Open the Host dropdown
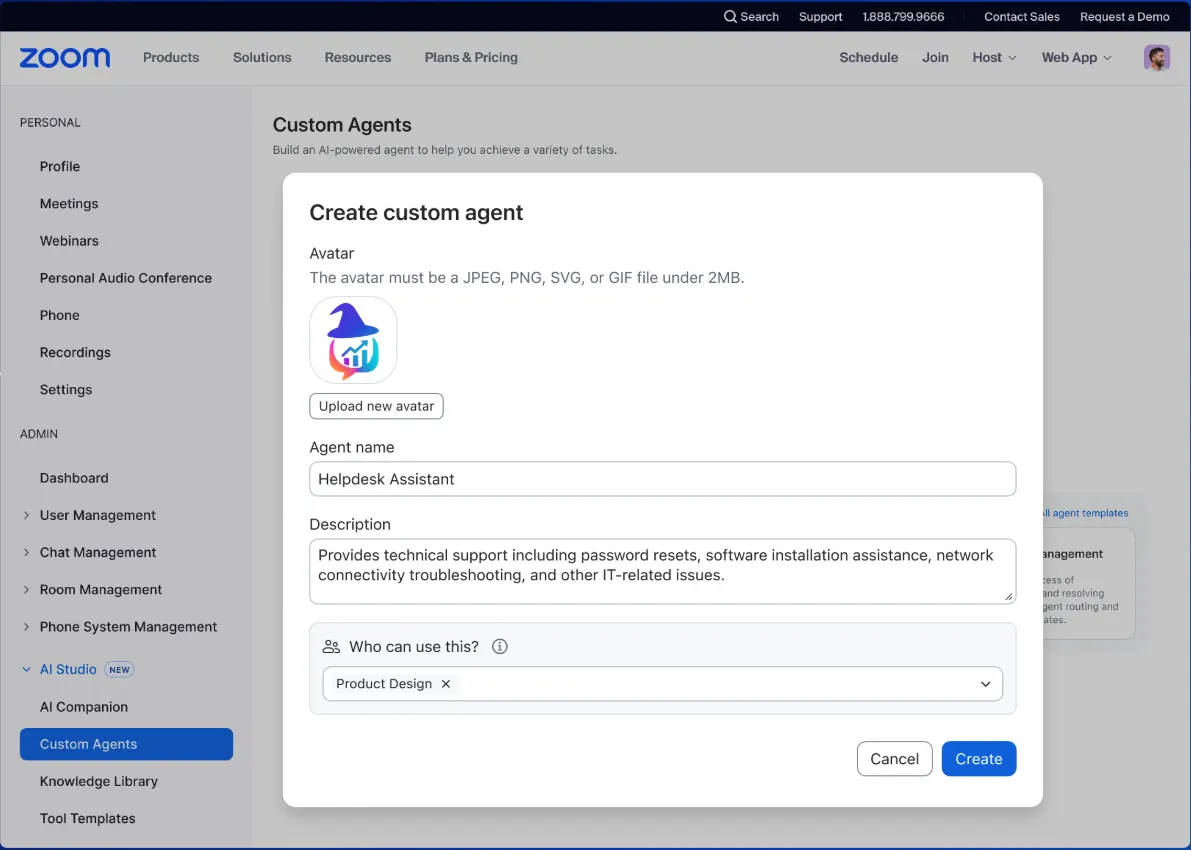 (993, 57)
